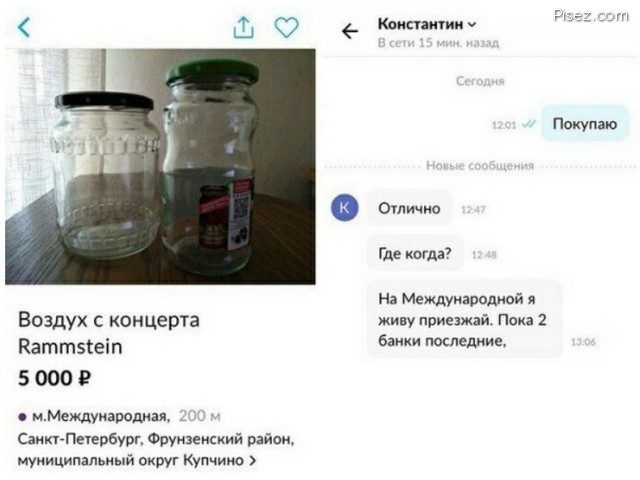Expand location details via chevron after Купчино
The image size is (640, 480).
(x=253, y=460)
